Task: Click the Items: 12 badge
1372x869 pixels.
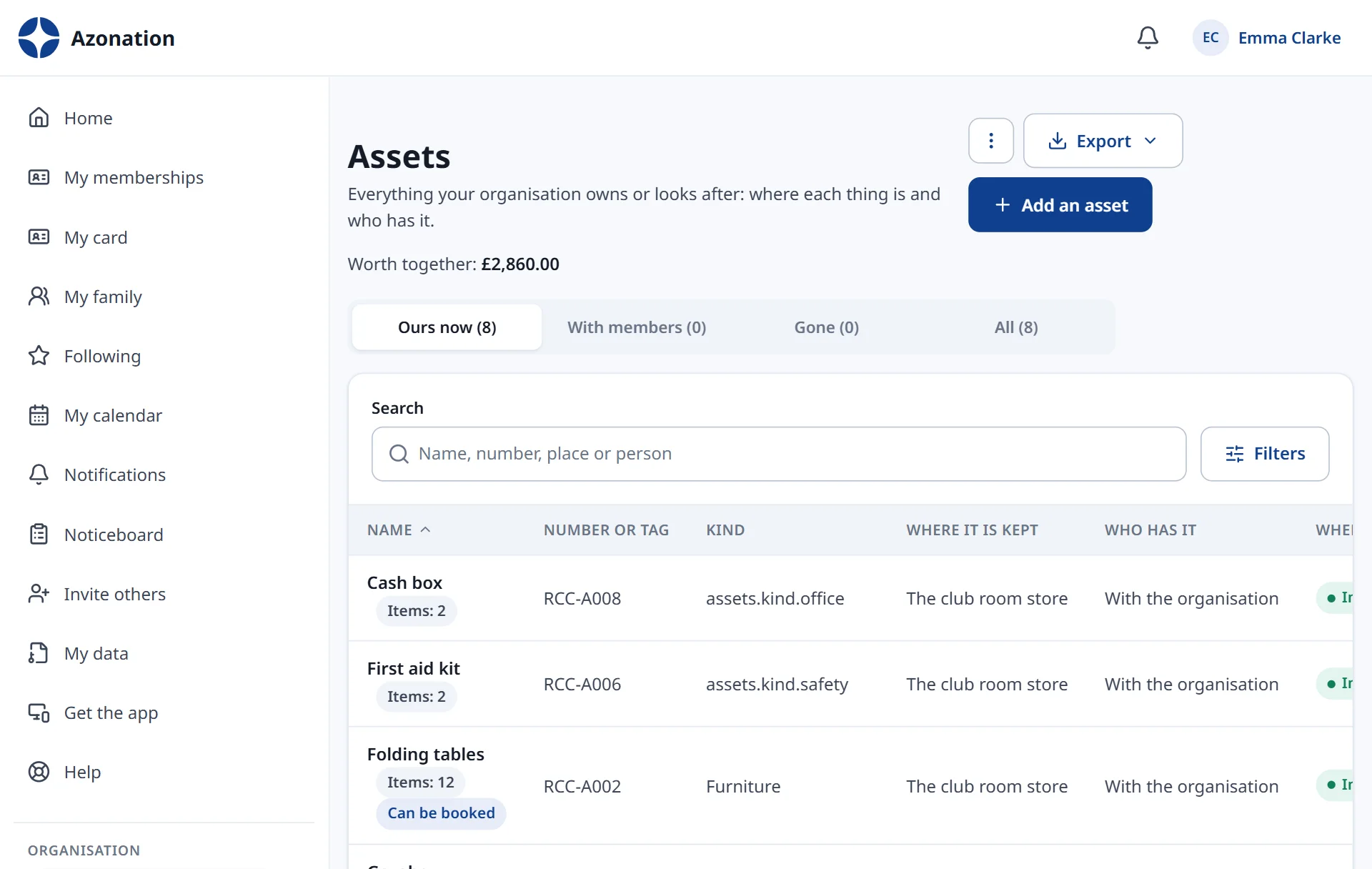Action: 420,783
